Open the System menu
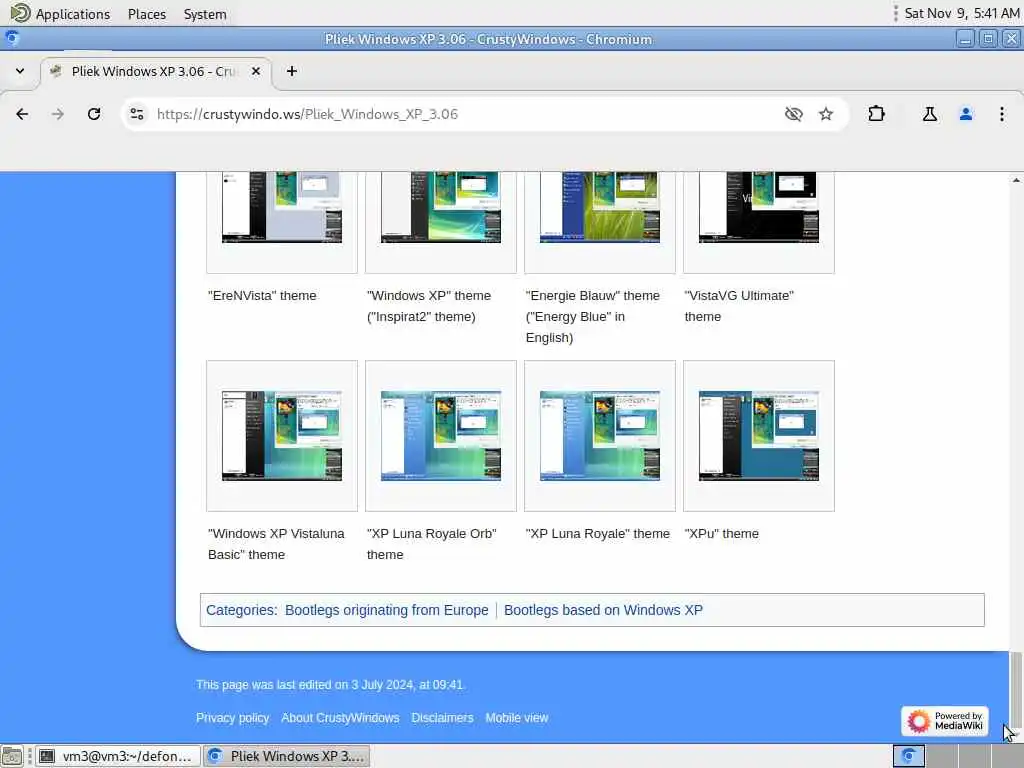Image resolution: width=1024 pixels, height=768 pixels. coord(205,14)
